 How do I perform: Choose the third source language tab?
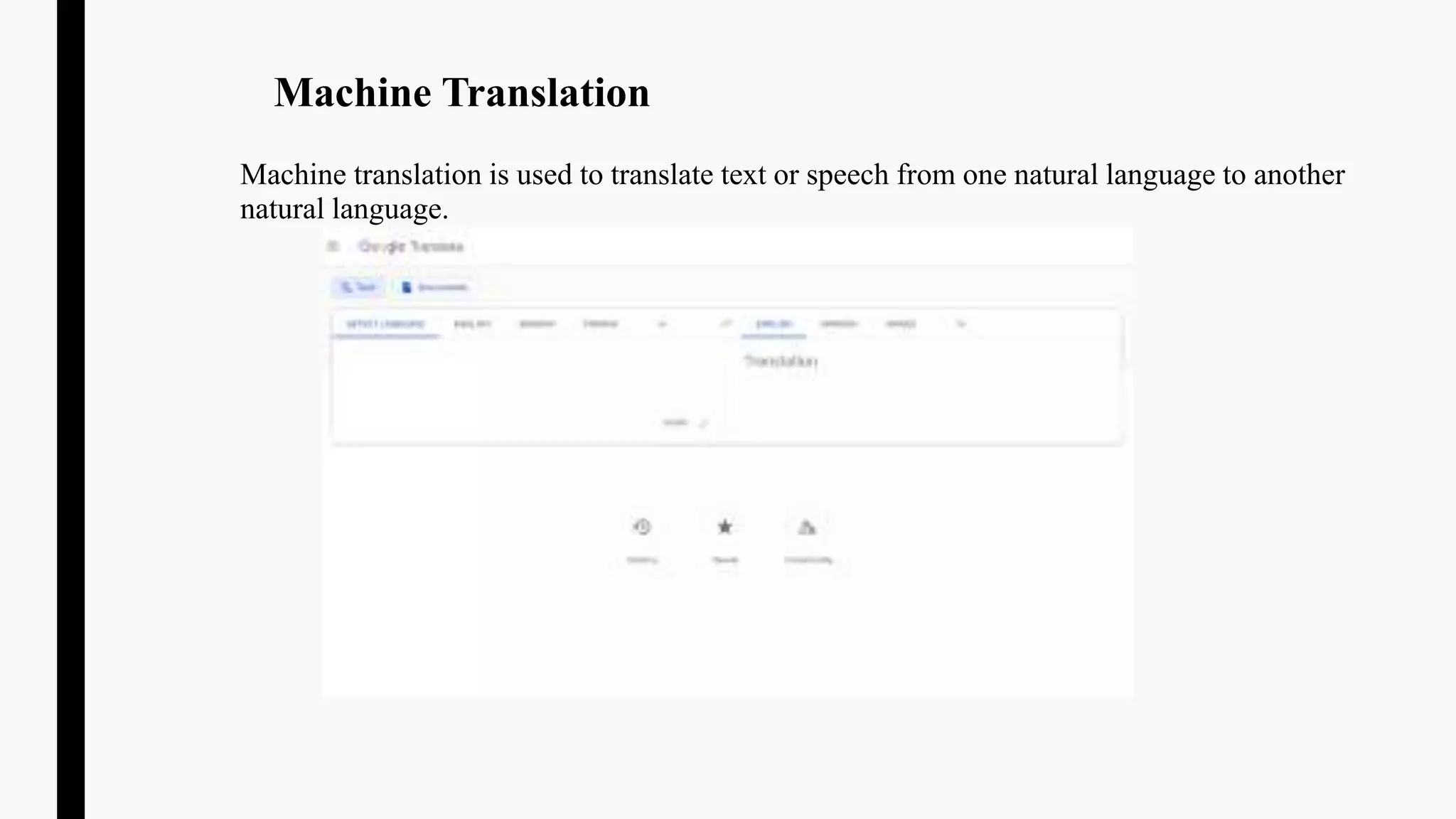(x=537, y=324)
